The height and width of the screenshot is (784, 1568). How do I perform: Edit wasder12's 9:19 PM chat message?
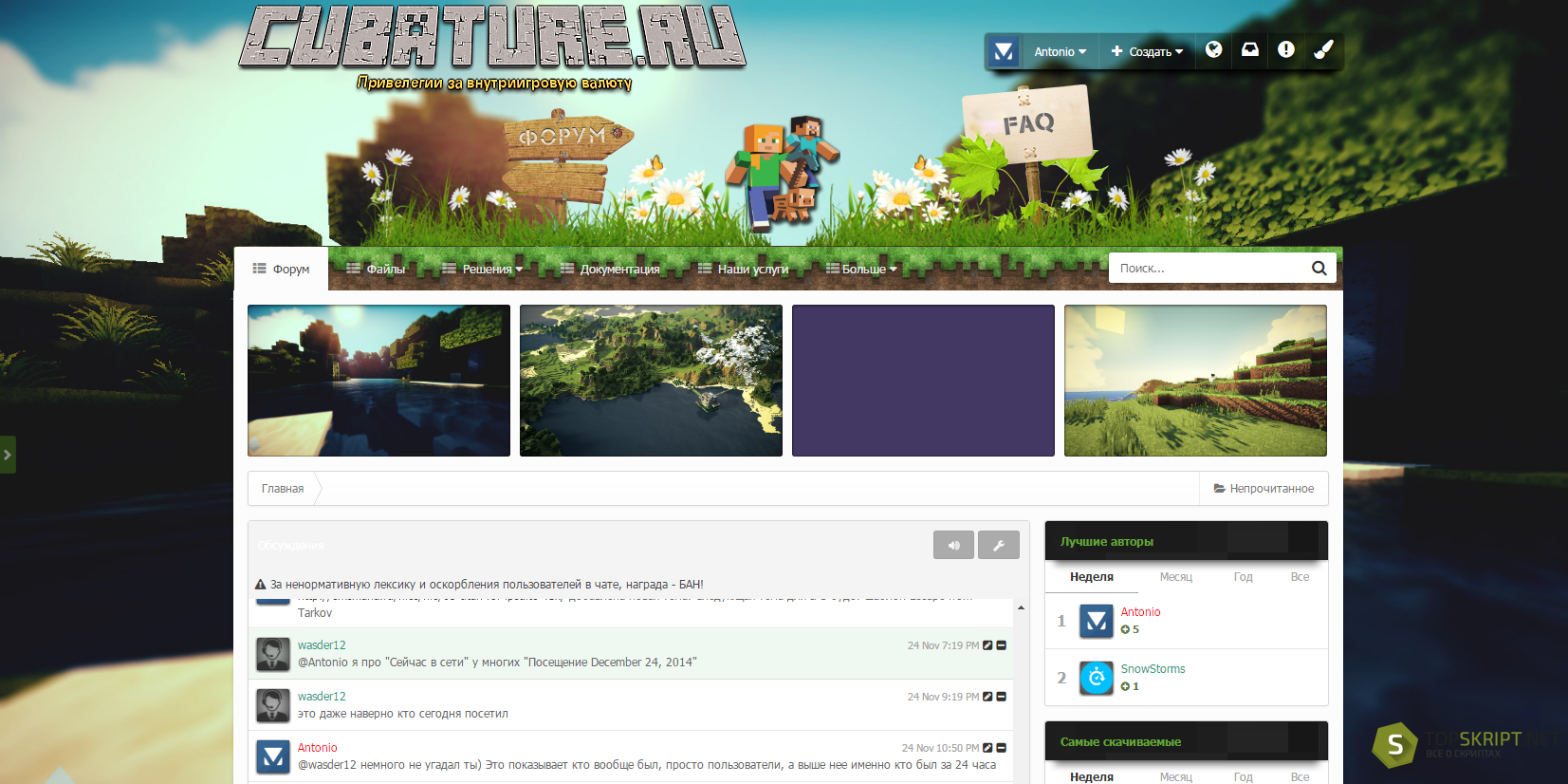[x=987, y=697]
